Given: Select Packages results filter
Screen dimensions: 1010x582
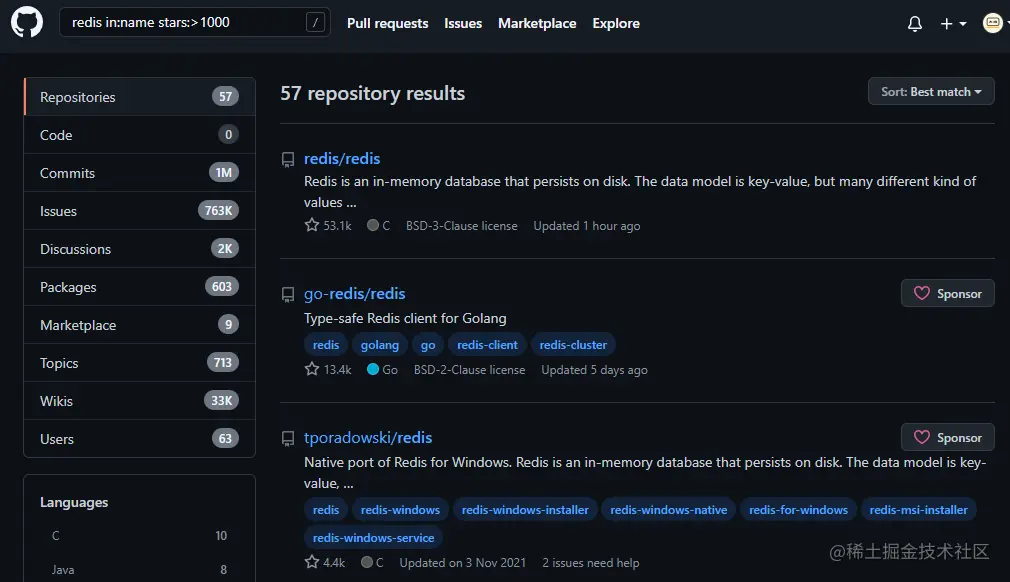Looking at the screenshot, I should pyautogui.click(x=140, y=286).
